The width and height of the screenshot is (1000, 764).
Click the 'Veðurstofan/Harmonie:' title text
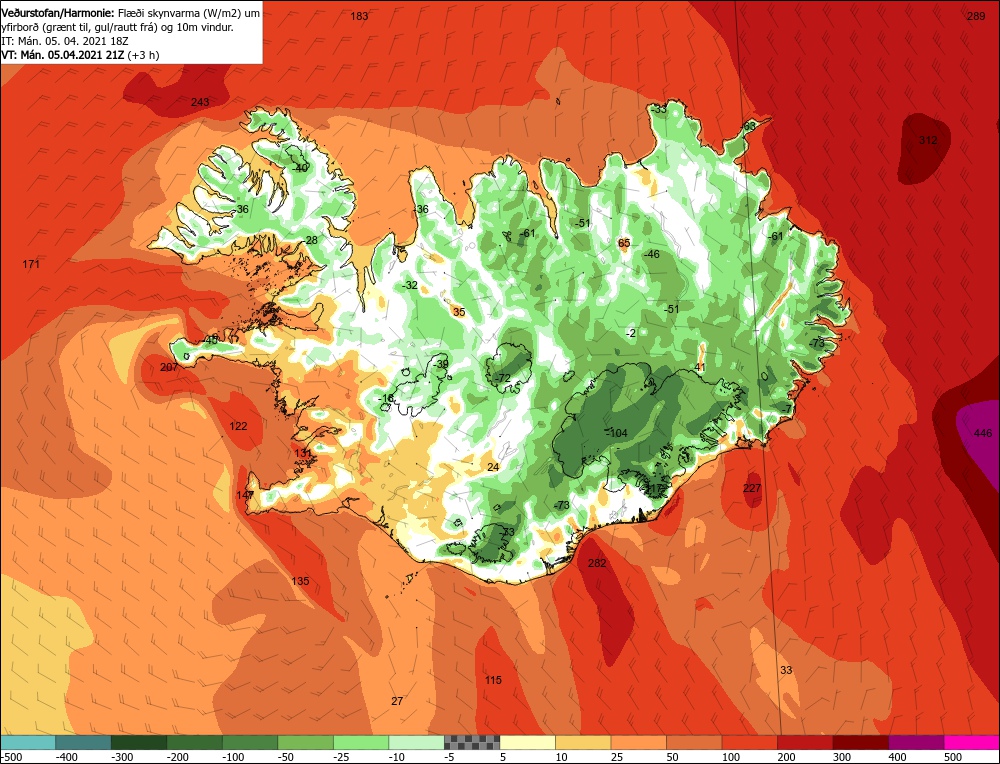point(58,13)
